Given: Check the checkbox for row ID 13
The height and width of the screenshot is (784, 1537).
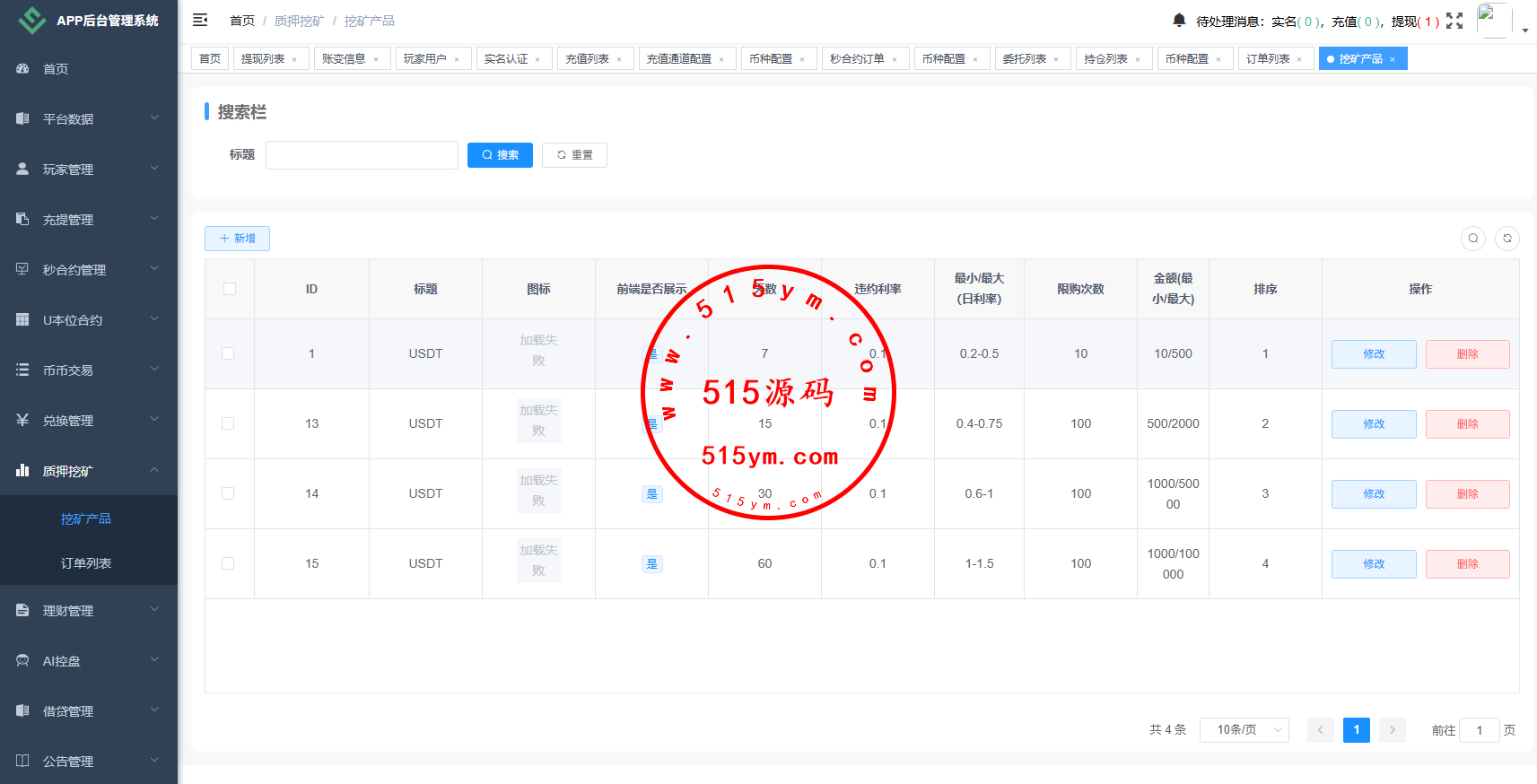Looking at the screenshot, I should point(228,423).
